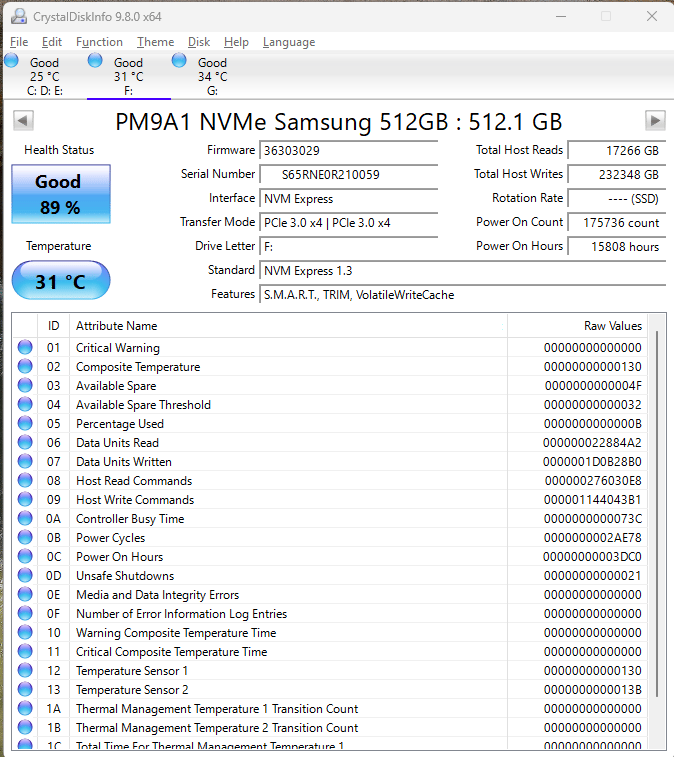Click Power On Count value 175736 count
This screenshot has width=674, height=757.
pyautogui.click(x=617, y=223)
